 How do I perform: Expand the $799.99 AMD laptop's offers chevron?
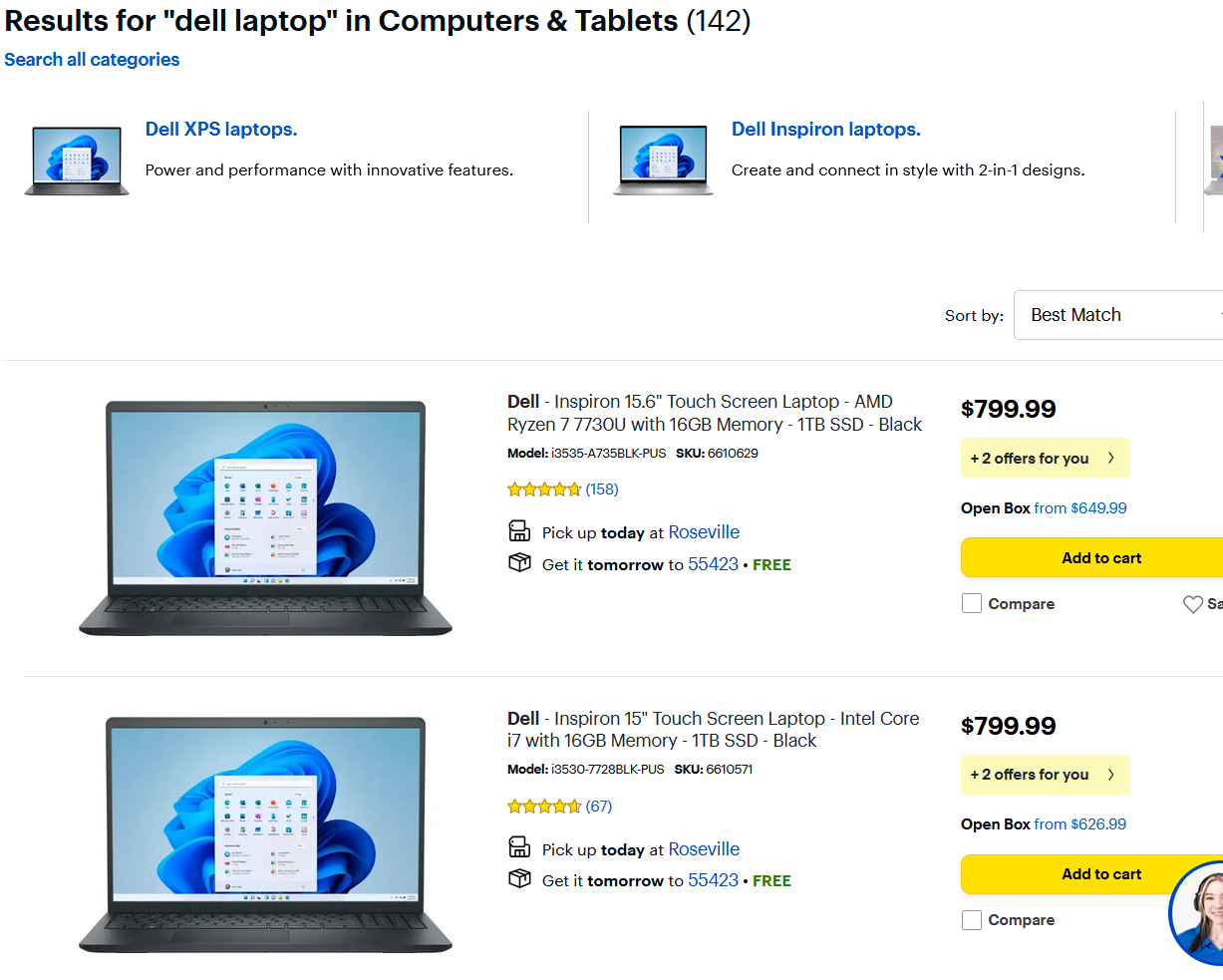(x=1110, y=459)
